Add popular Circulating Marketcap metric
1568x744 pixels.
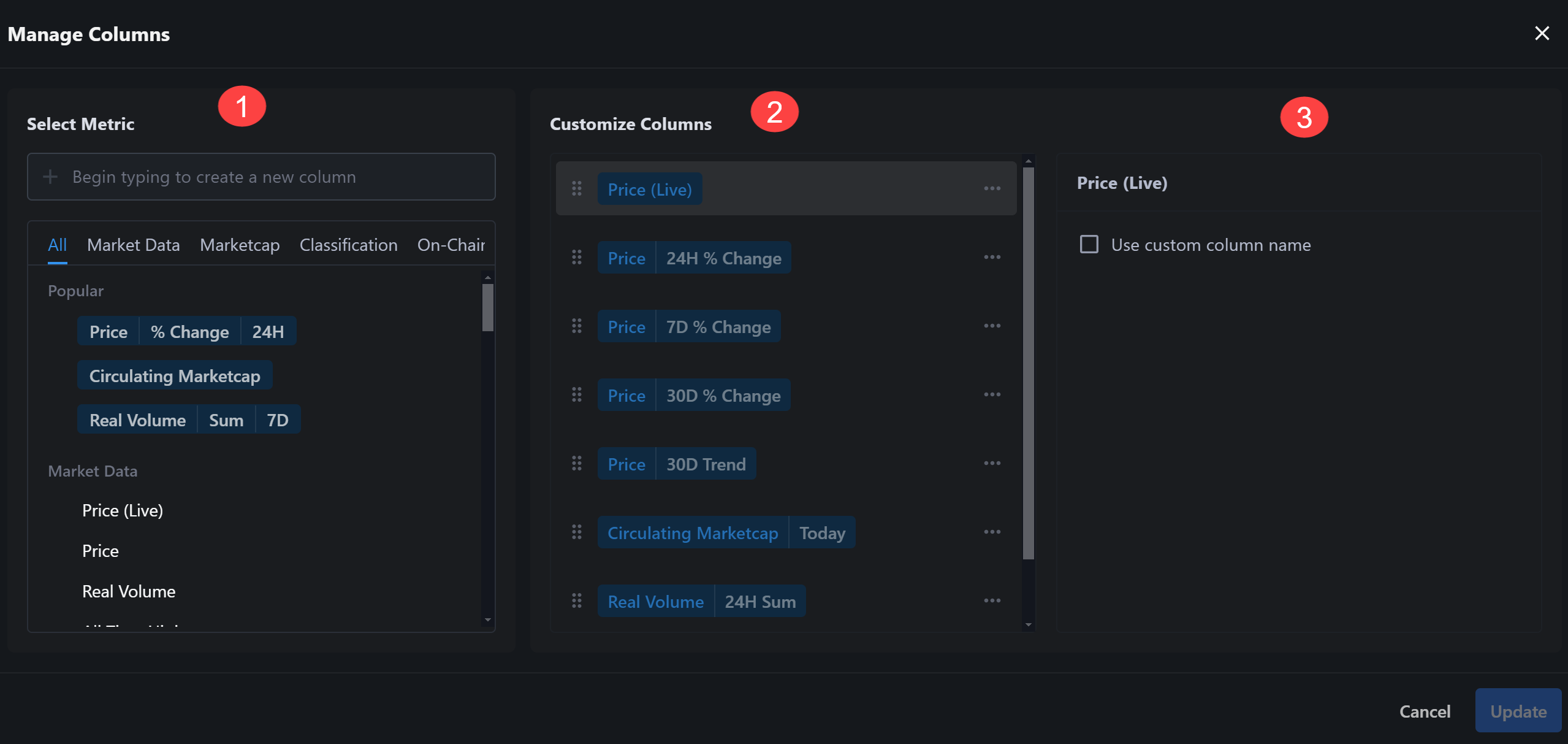(x=175, y=376)
